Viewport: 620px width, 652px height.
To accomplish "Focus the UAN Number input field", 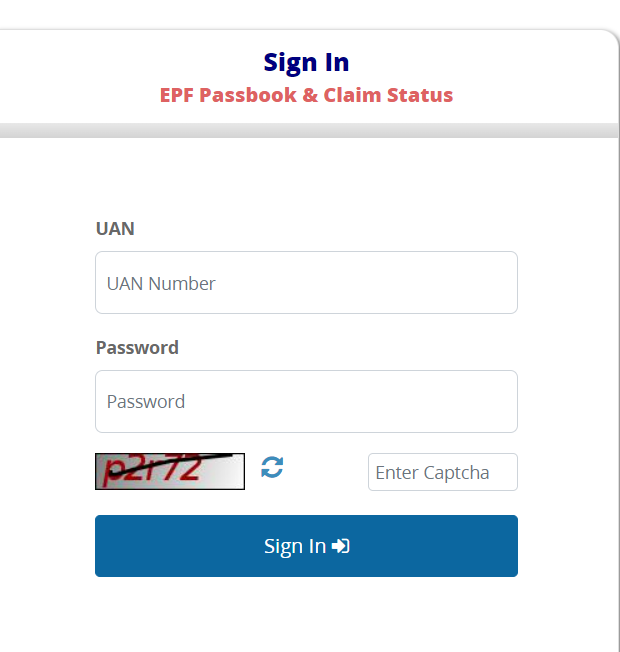I will pyautogui.click(x=306, y=283).
